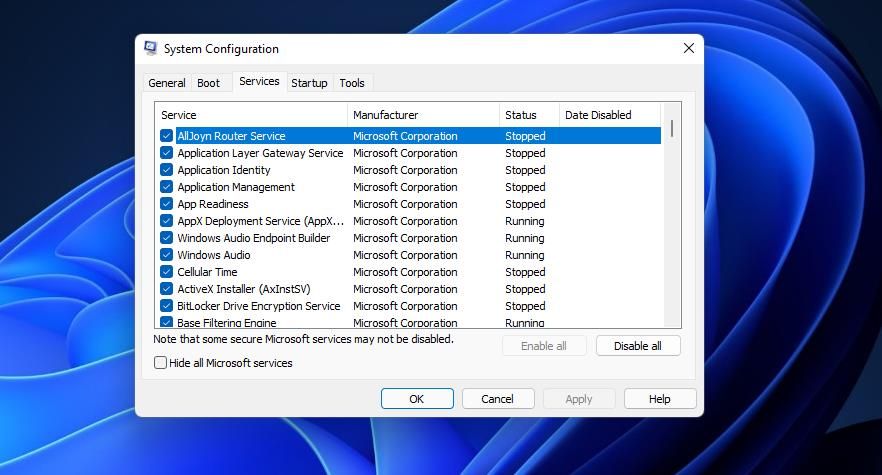Sort by the Service column header
882x475 pixels.
251,115
